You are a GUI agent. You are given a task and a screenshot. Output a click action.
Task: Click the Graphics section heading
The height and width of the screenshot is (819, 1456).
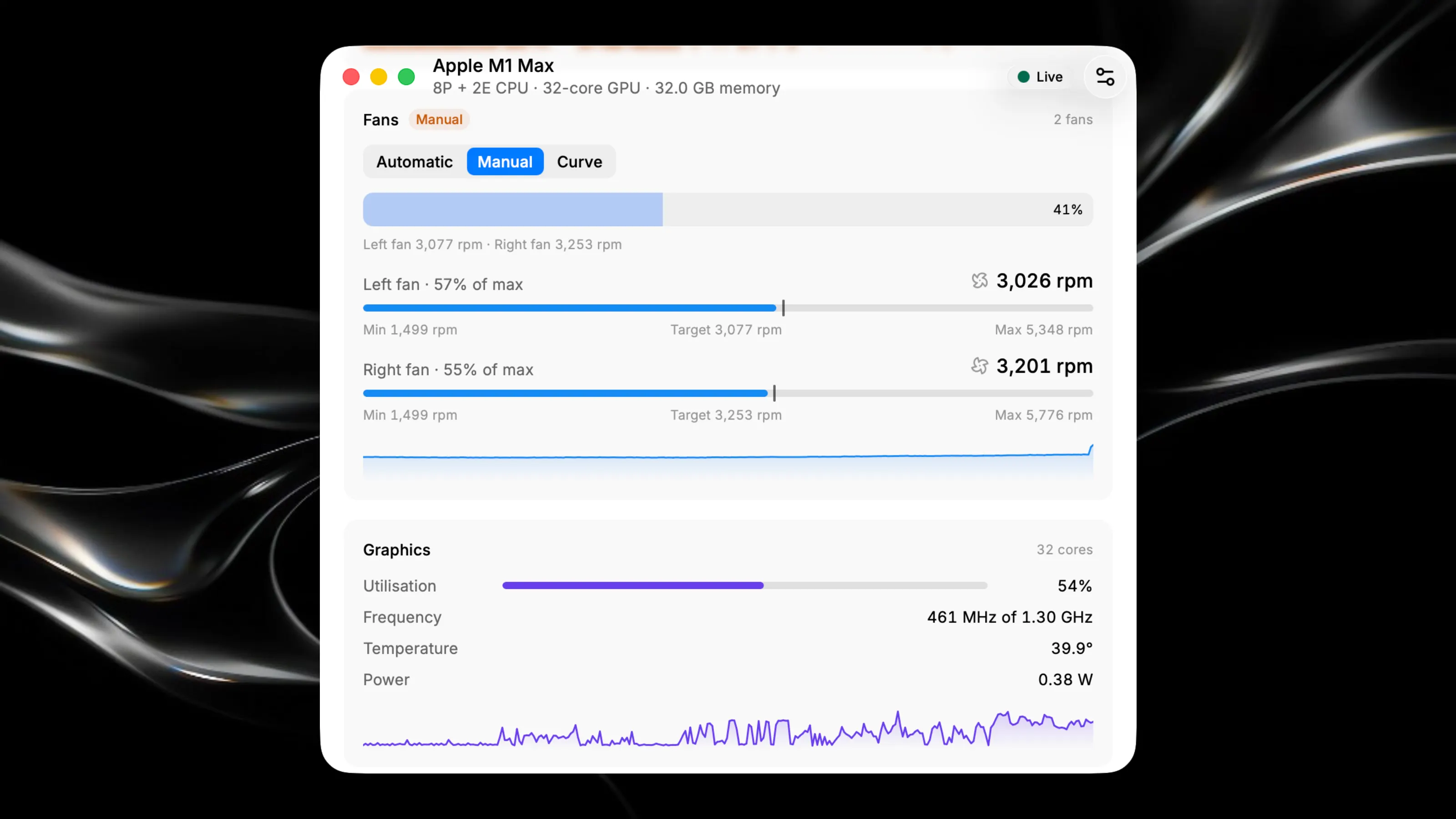397,550
